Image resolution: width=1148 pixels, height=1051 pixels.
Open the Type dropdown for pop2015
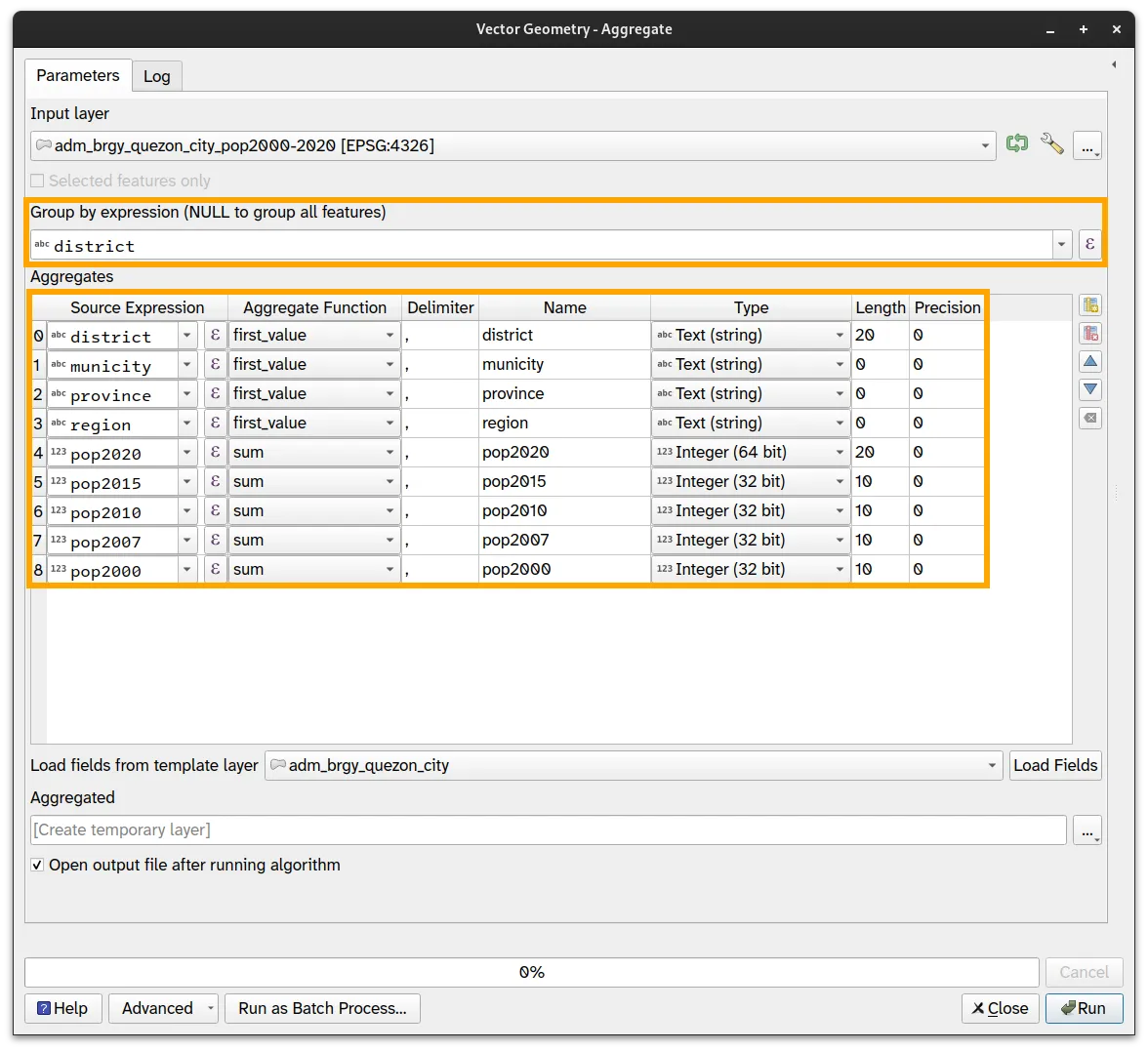click(x=840, y=481)
